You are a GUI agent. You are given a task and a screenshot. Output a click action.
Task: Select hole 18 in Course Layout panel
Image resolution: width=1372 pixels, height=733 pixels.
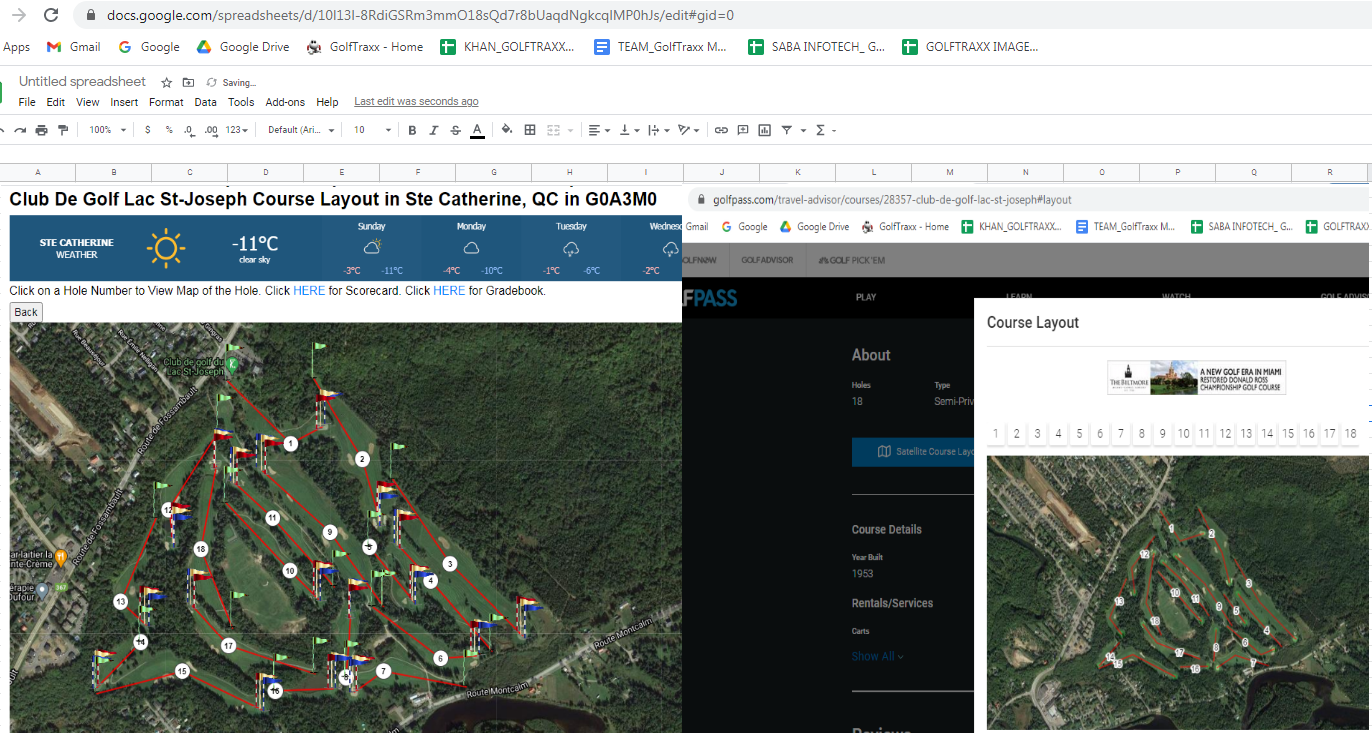click(1350, 434)
